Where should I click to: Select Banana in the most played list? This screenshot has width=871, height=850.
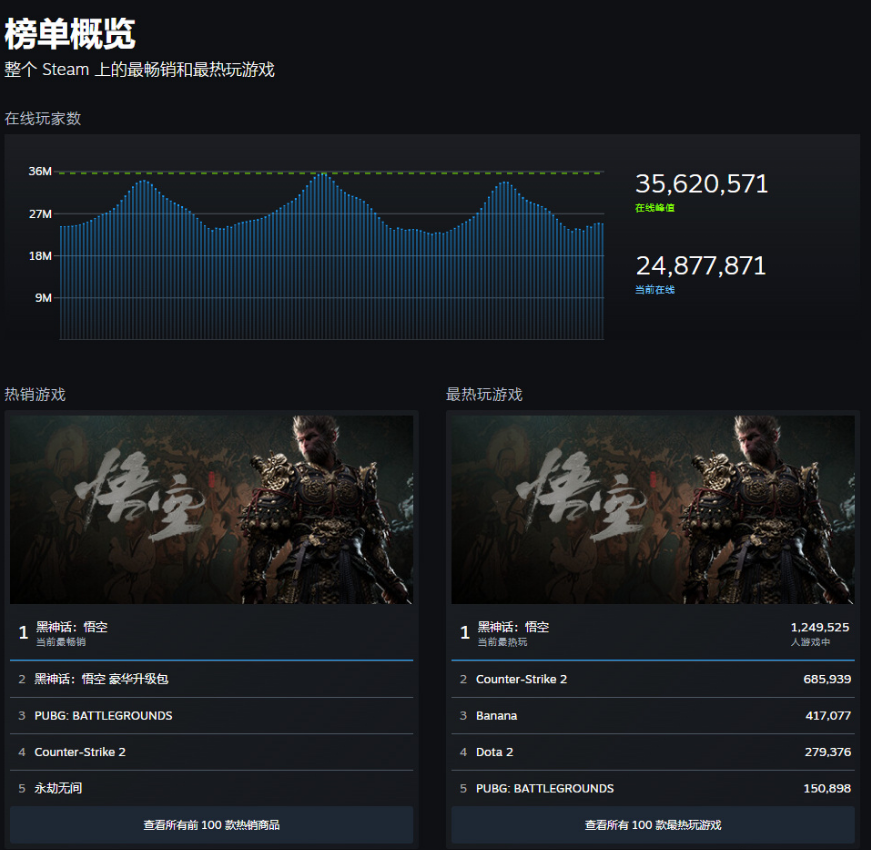[653, 716]
